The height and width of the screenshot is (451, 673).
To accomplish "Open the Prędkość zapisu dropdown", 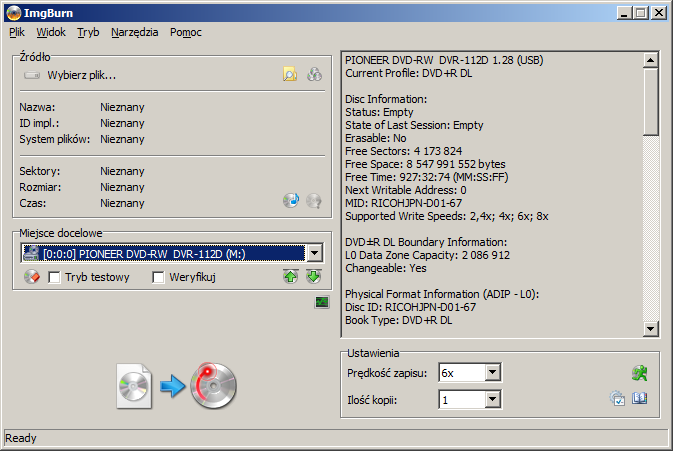I will [x=493, y=372].
